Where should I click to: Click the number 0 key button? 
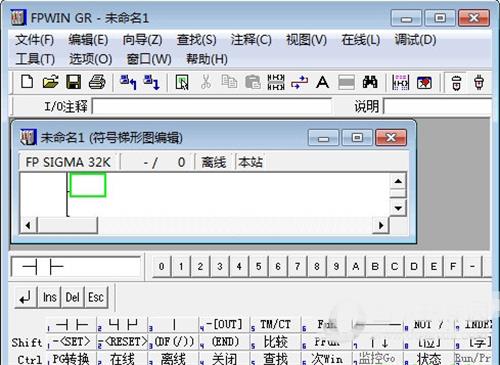coord(162,266)
